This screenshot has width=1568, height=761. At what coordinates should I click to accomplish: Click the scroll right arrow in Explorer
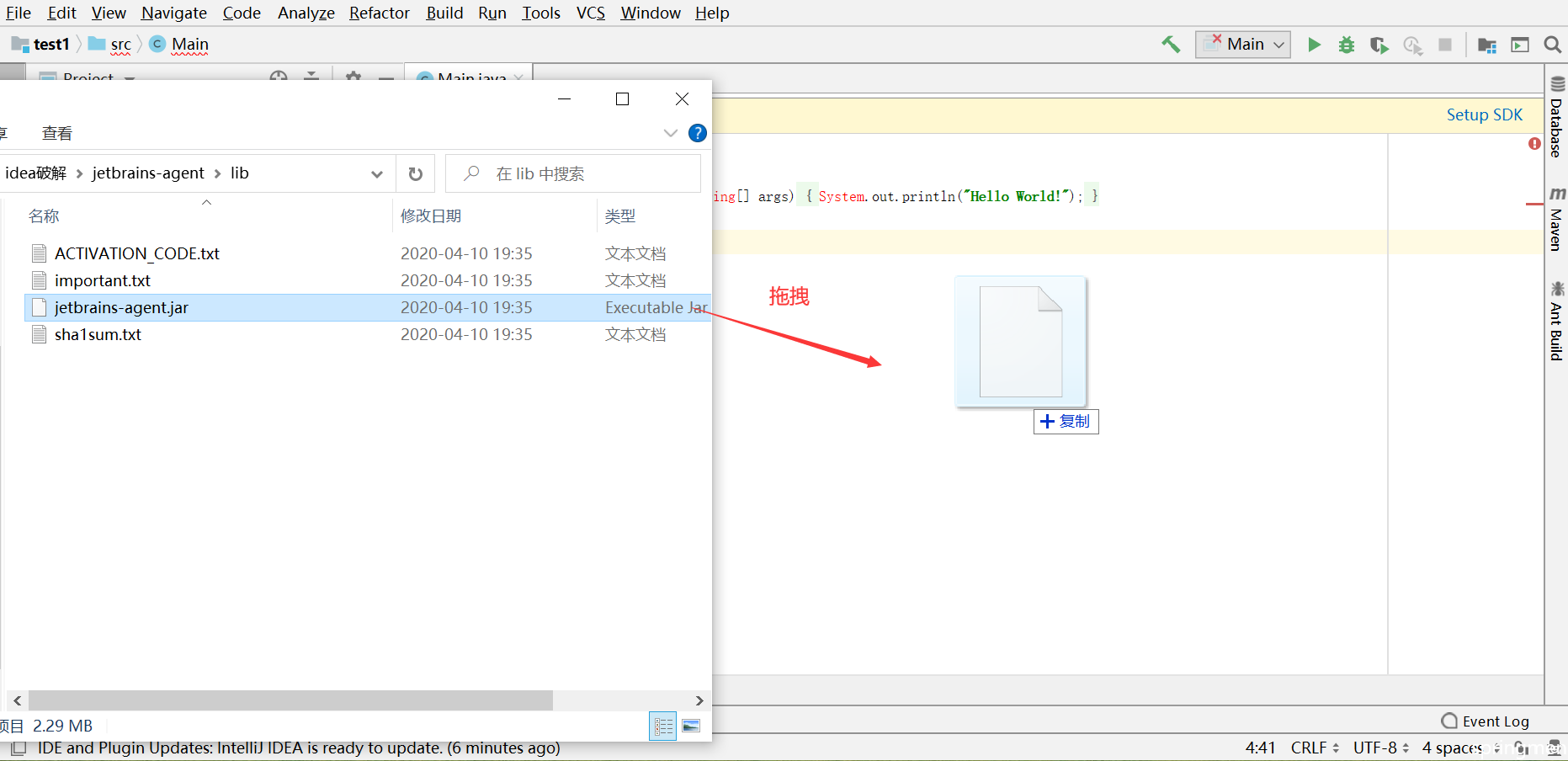699,700
